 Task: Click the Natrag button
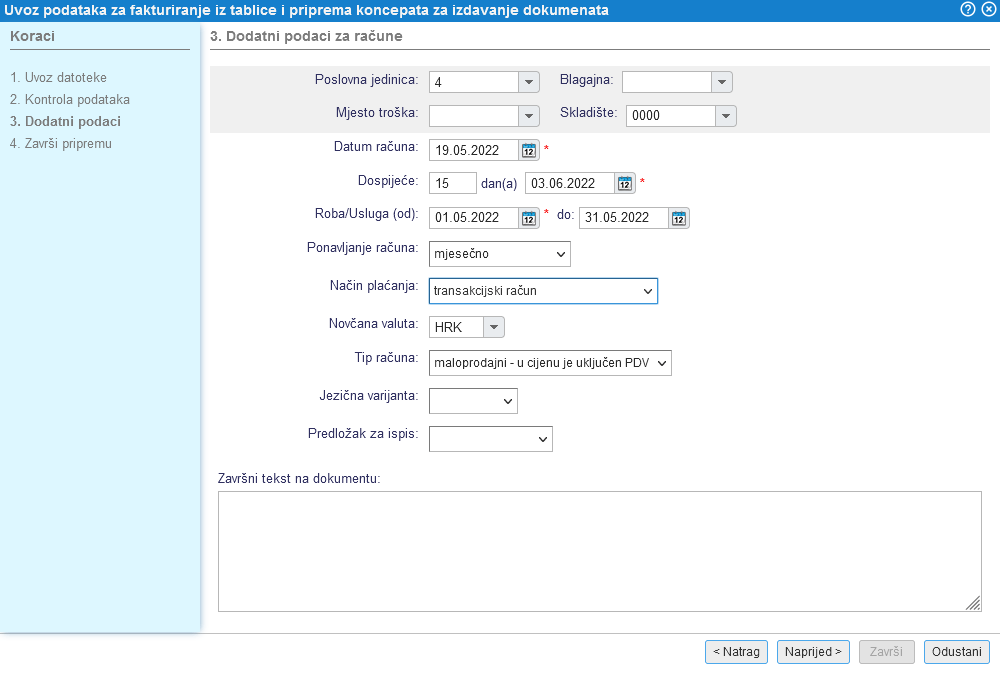(736, 652)
